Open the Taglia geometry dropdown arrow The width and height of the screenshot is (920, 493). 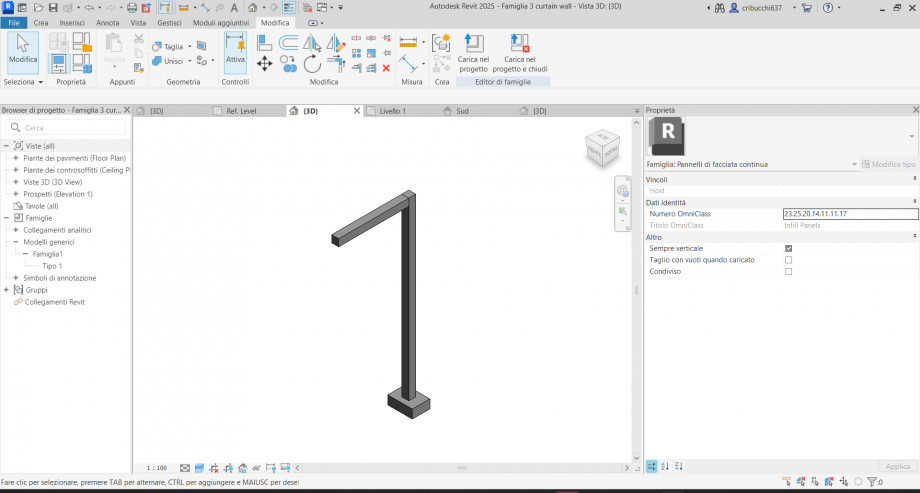pos(190,46)
